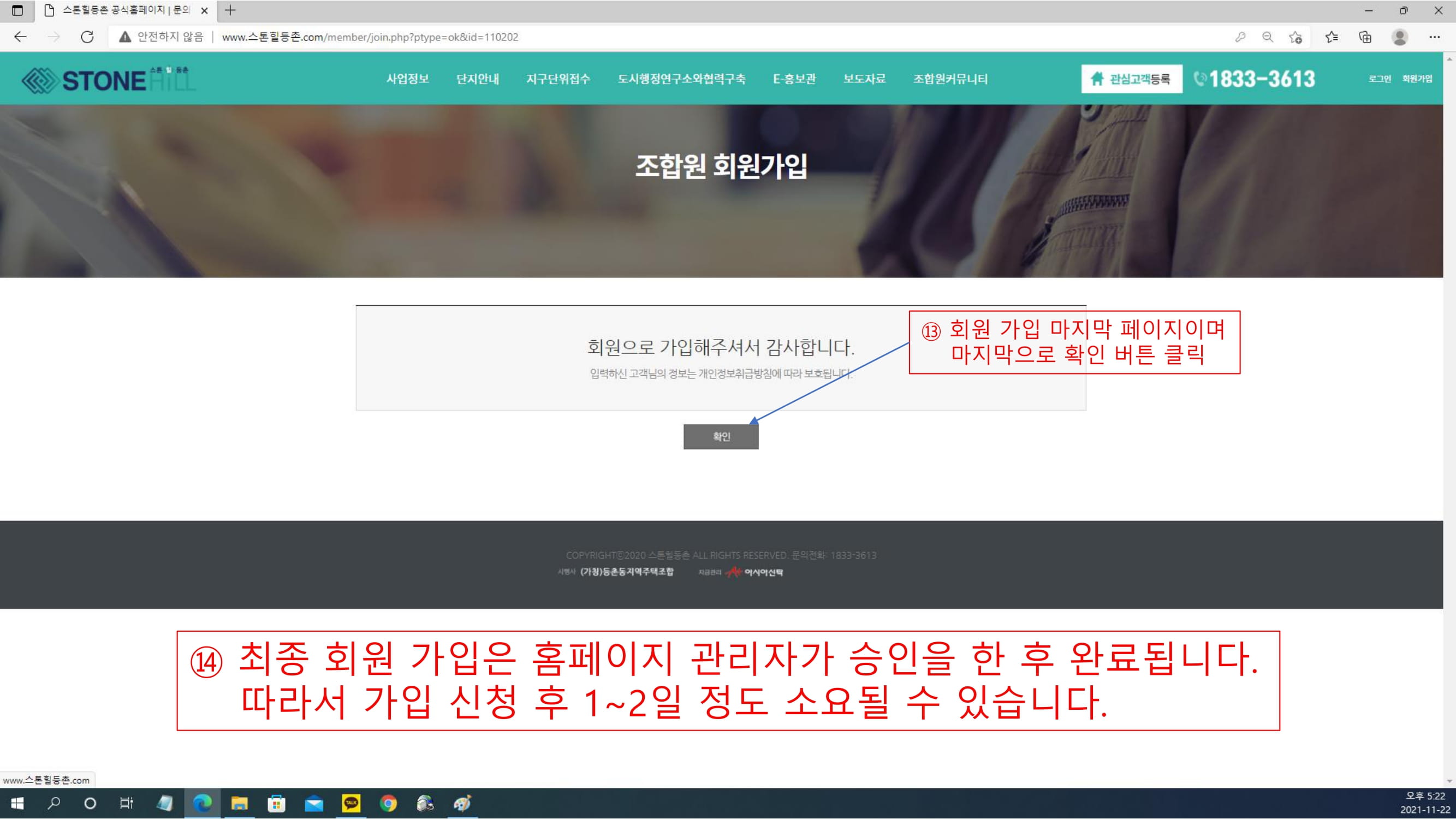Click the 로그인 link
Screen dimensions: 1456x819
pos(1379,79)
